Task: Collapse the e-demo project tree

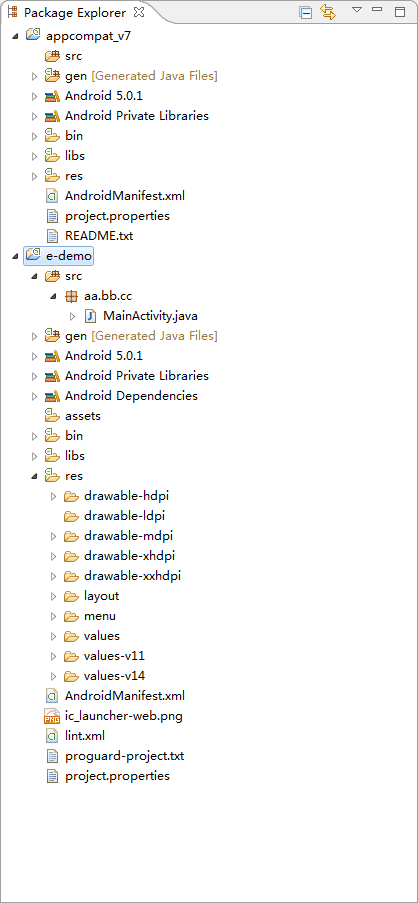Action: [15, 256]
